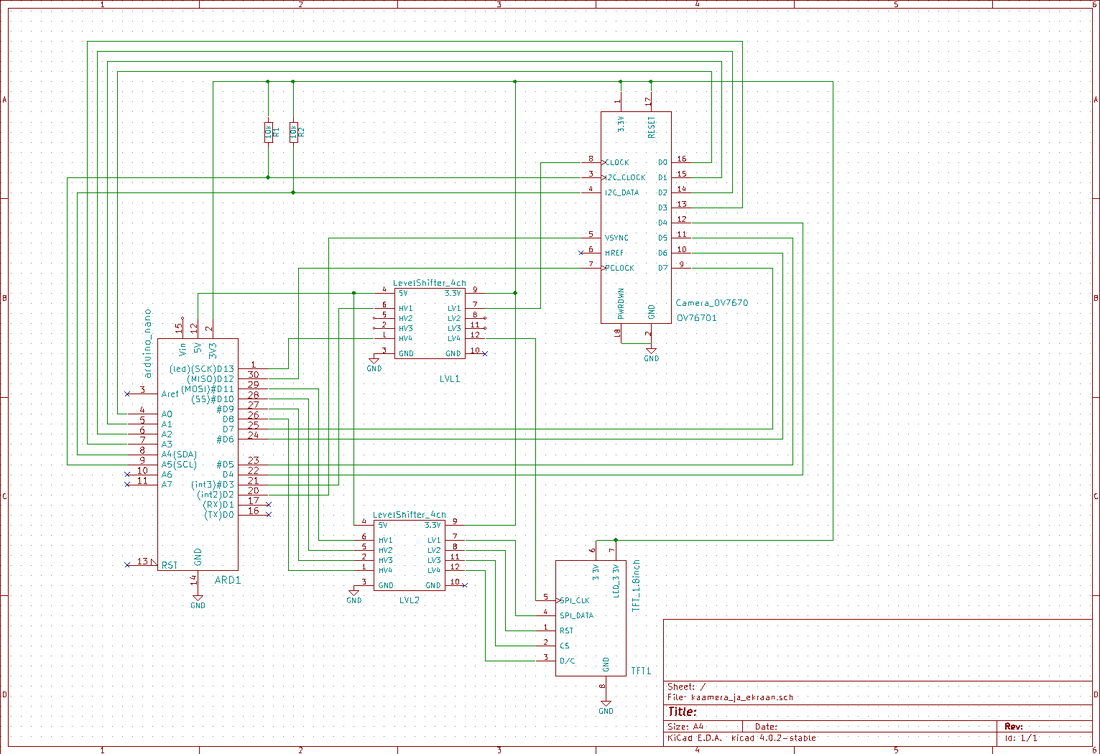The height and width of the screenshot is (754, 1100).
Task: Click the (int3)#D3 pin label
Action: coord(213,485)
